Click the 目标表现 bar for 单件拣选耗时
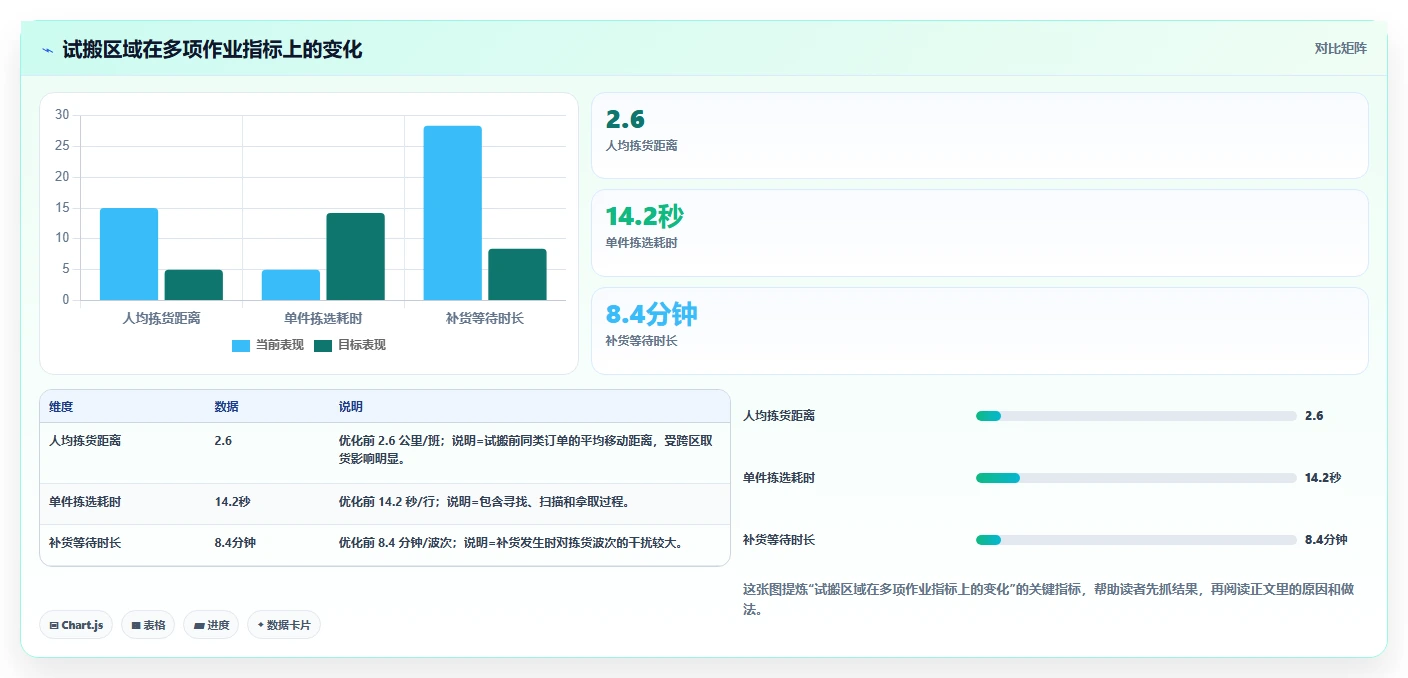This screenshot has height=678, width=1408. 355,256
